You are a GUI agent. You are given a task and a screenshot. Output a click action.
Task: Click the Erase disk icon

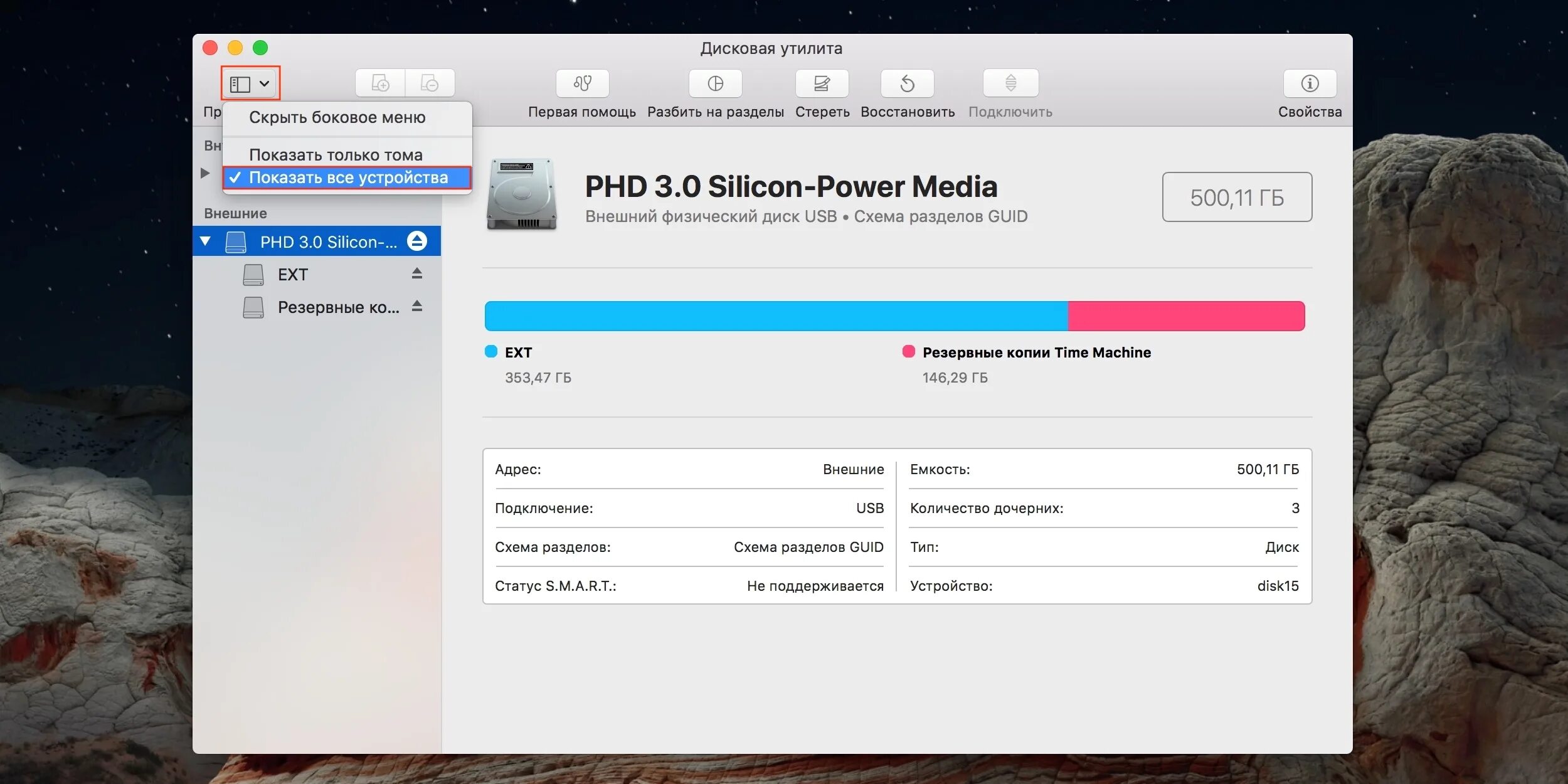822,83
